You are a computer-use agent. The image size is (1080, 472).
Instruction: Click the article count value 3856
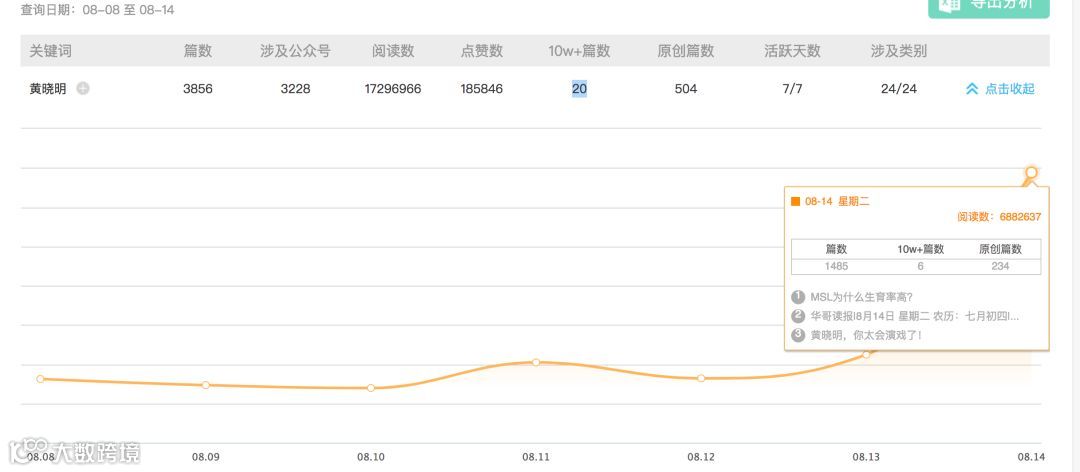tap(198, 89)
